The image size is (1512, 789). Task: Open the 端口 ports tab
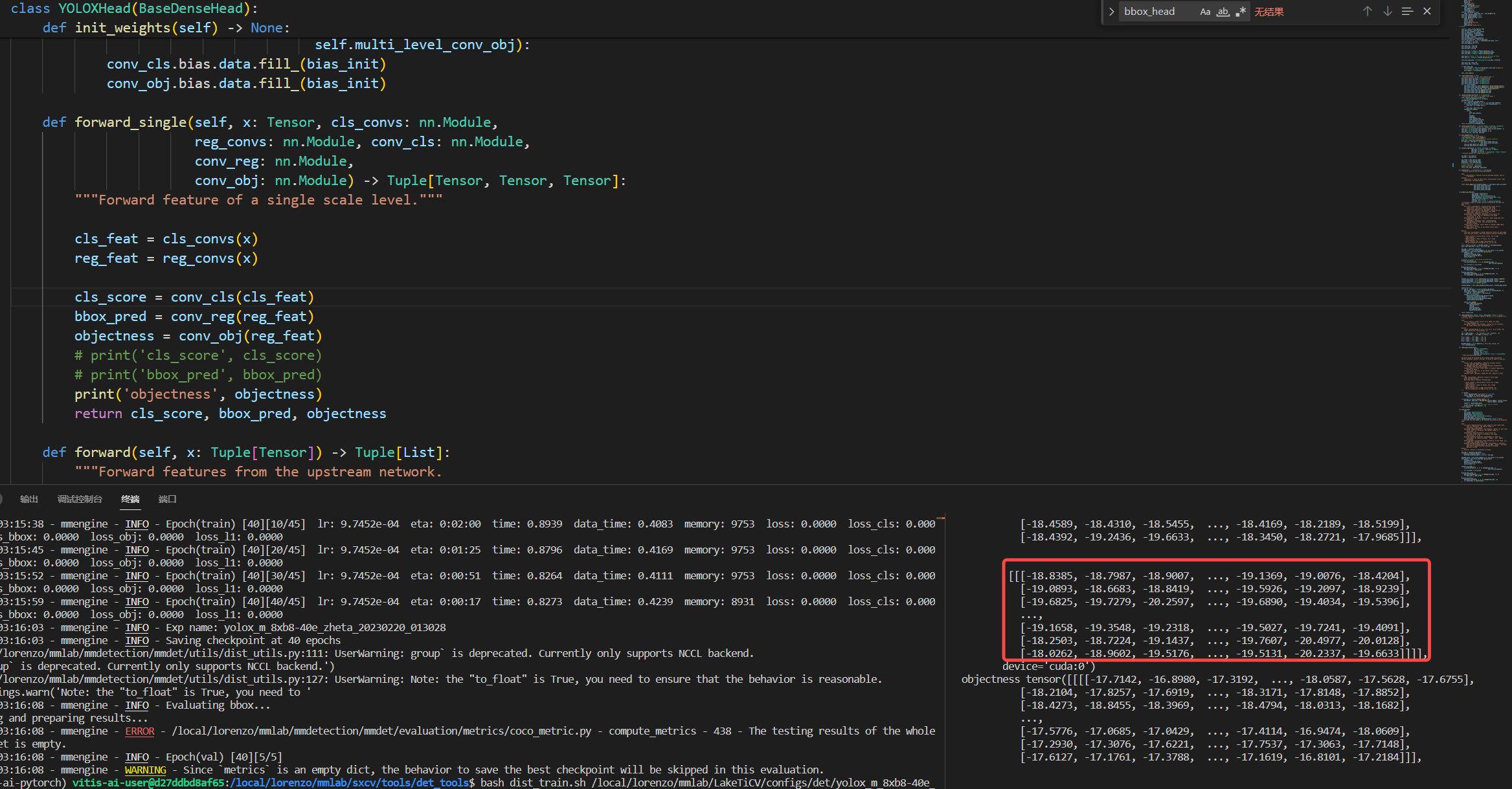[x=166, y=499]
